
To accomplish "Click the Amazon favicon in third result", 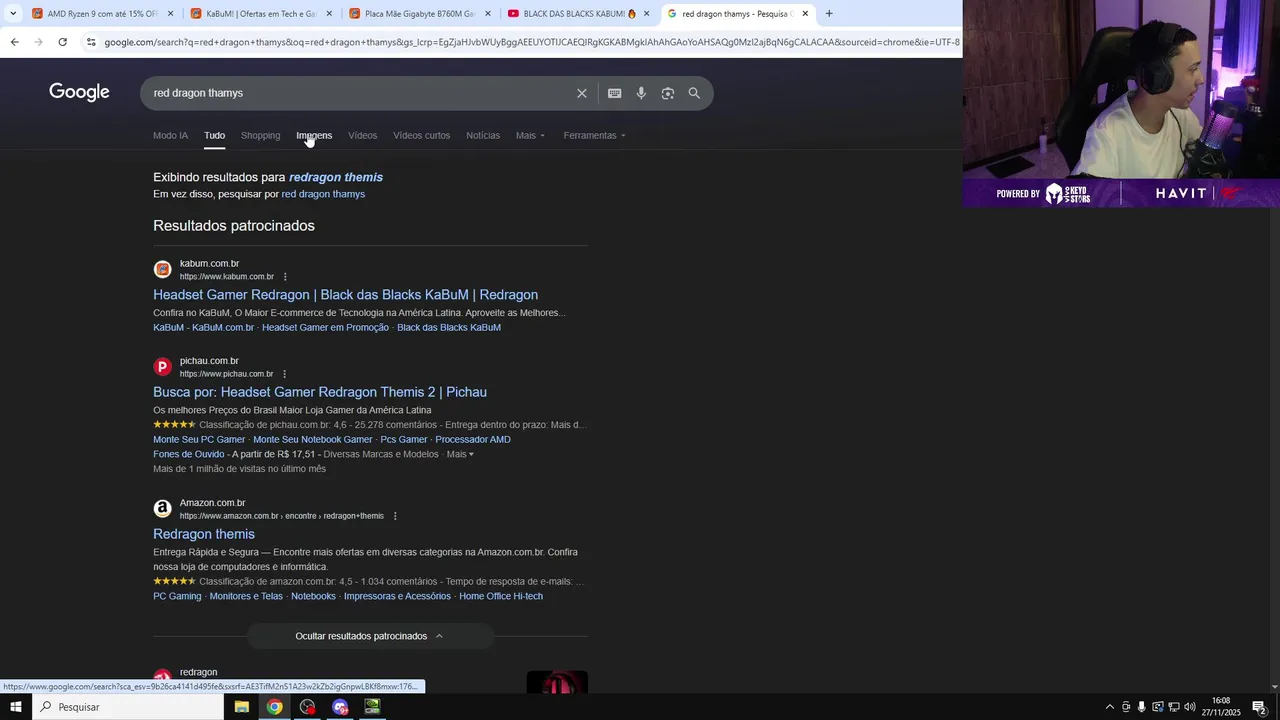I will pyautogui.click(x=162, y=508).
